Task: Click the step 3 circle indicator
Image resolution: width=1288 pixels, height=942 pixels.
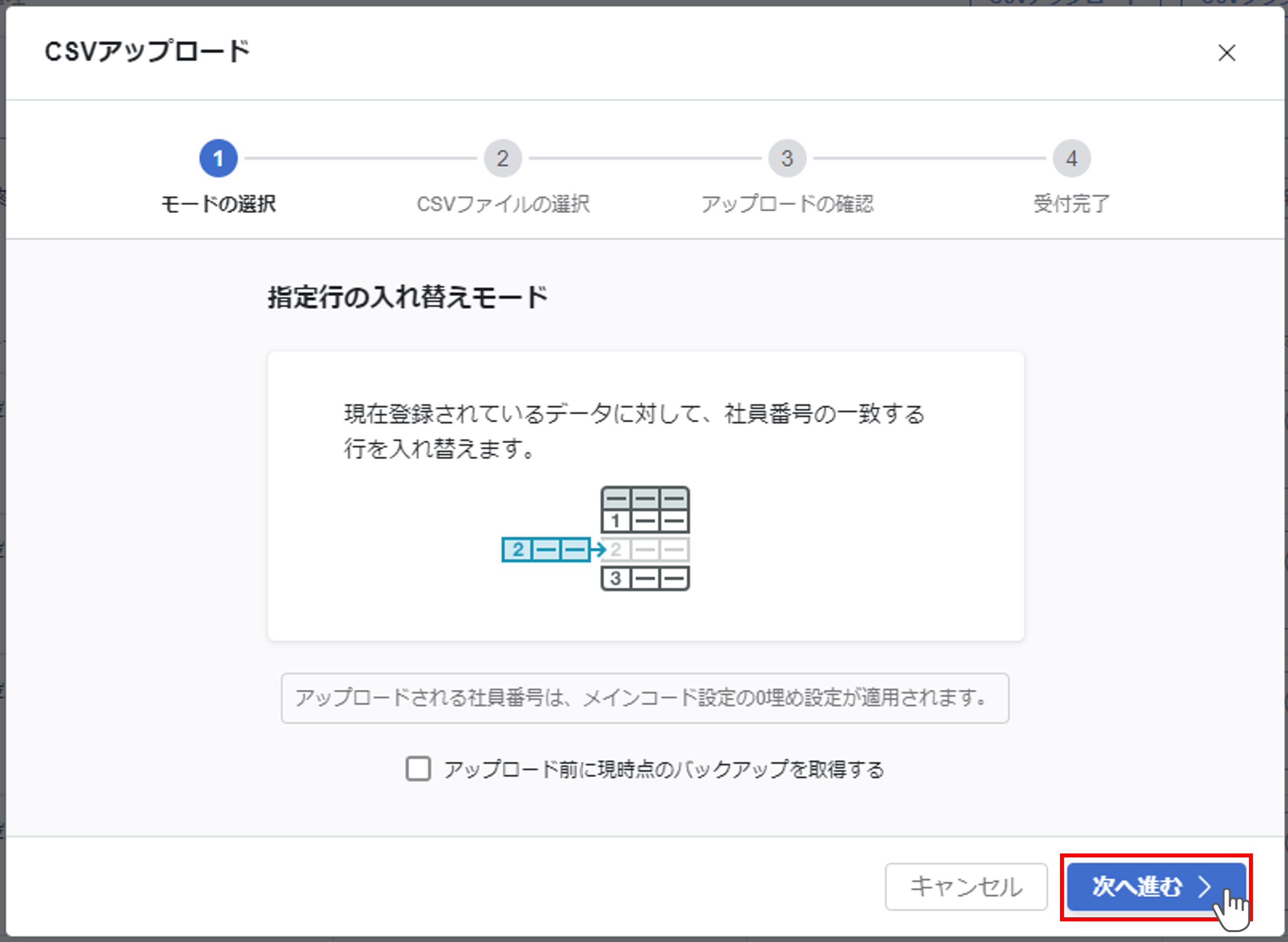Action: pyautogui.click(x=786, y=159)
